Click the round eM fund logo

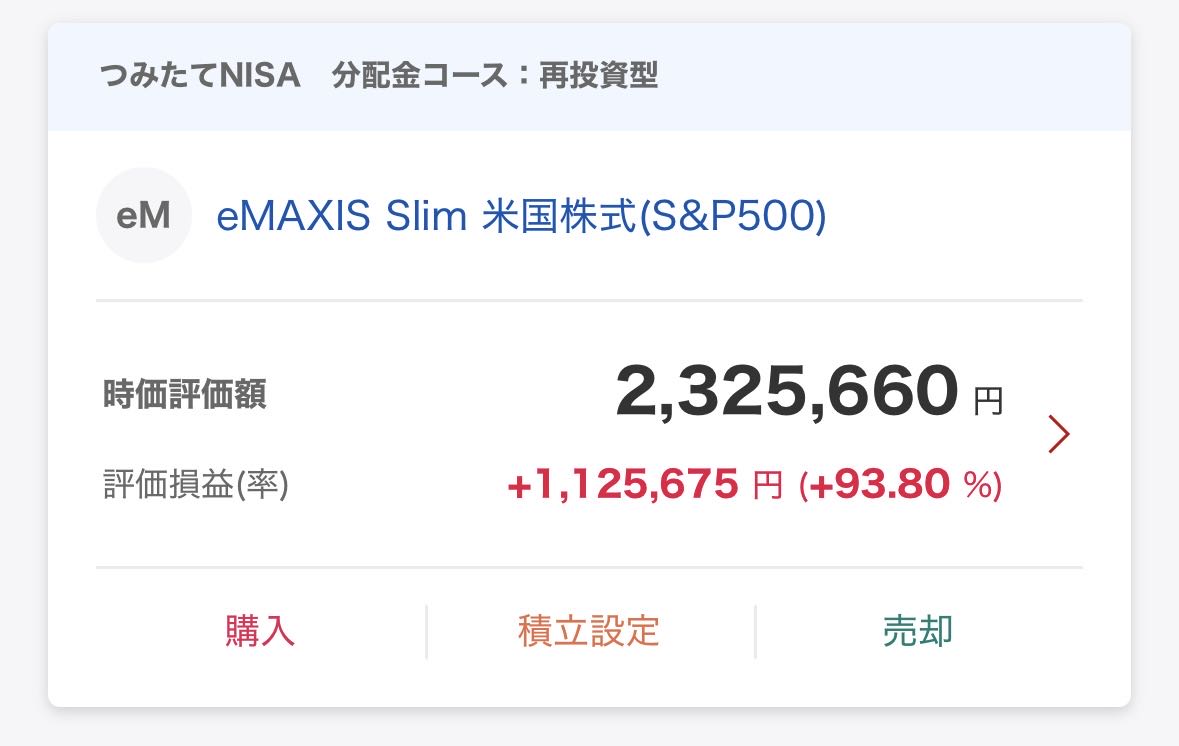(x=143, y=216)
